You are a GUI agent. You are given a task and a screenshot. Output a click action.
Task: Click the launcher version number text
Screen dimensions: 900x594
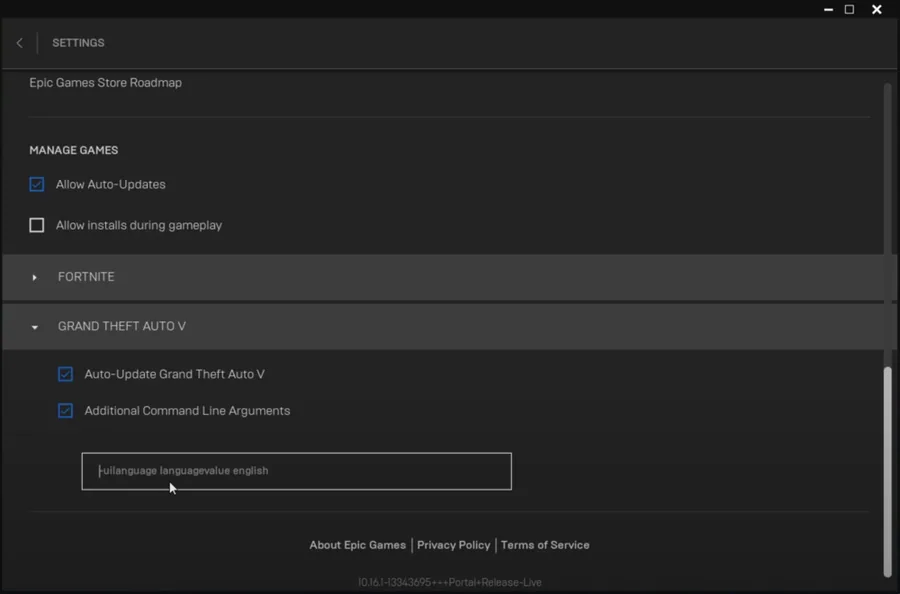click(449, 583)
